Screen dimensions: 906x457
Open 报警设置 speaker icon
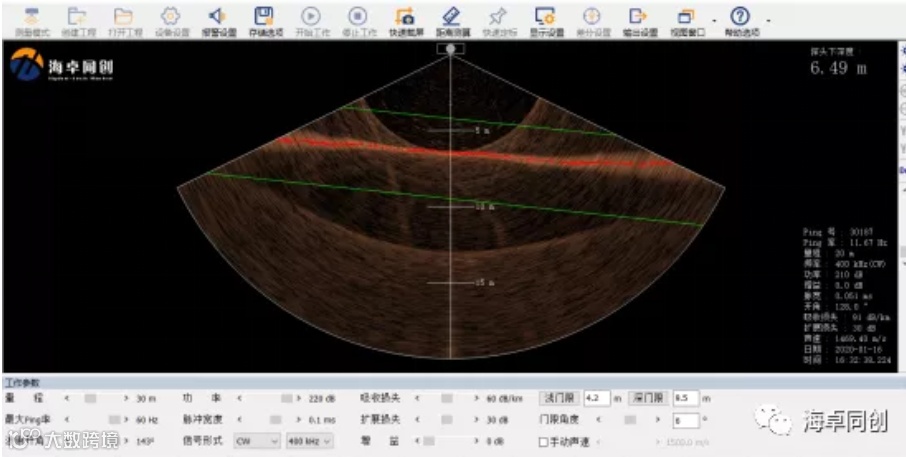(218, 17)
